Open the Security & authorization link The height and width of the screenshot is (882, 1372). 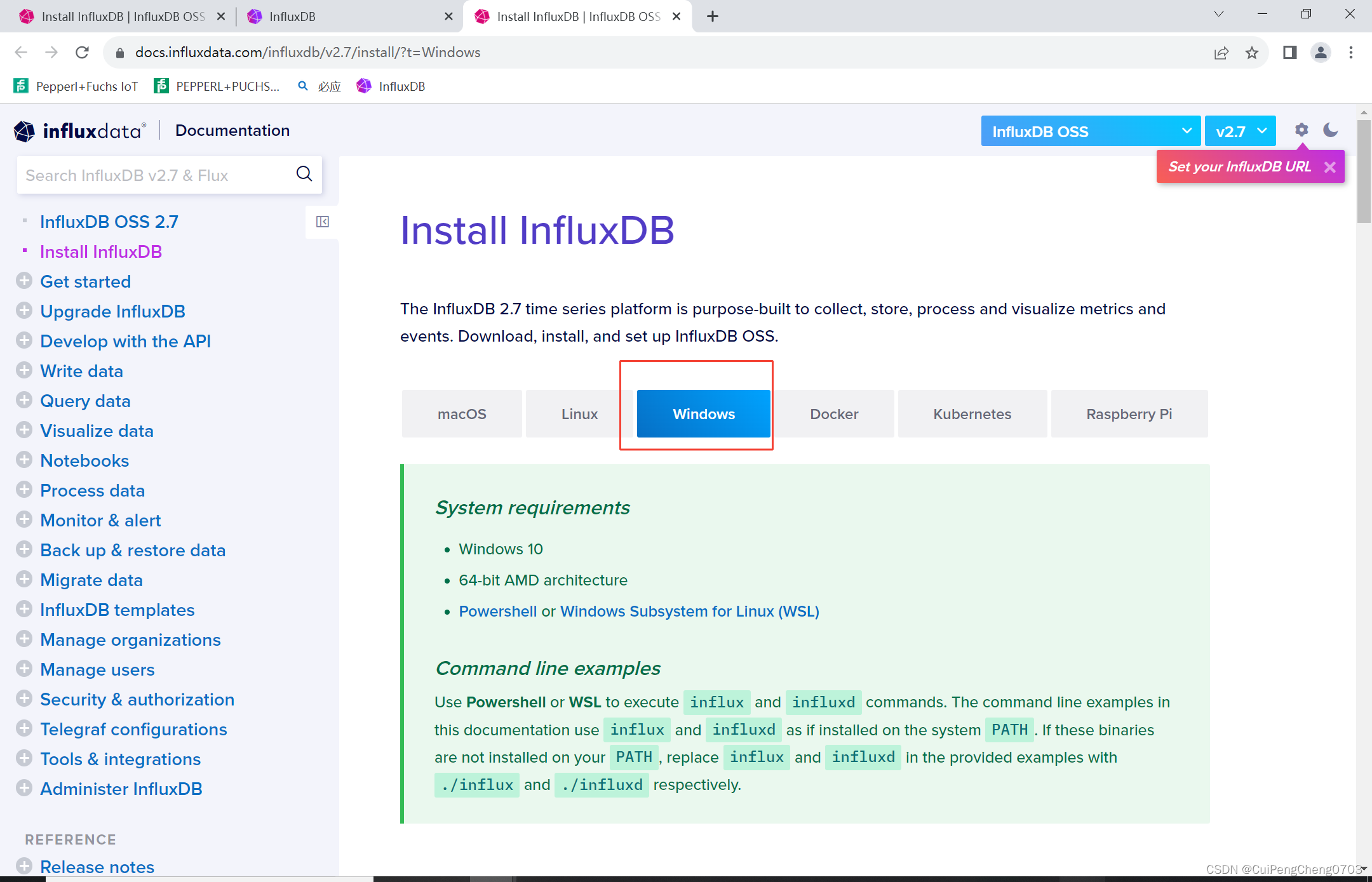[137, 699]
